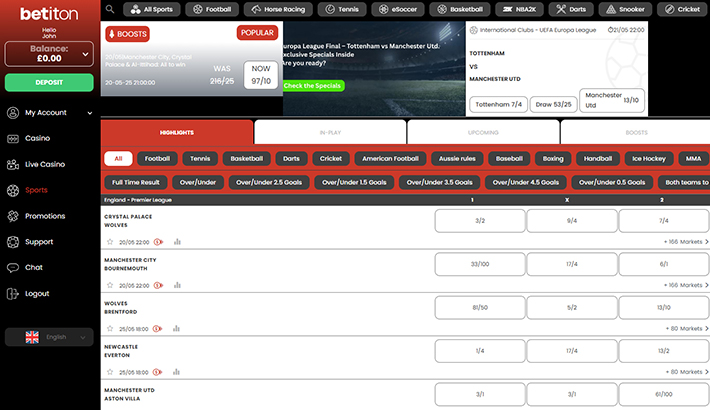710x410 pixels.
Task: Click the green Deposit button
Action: [x=49, y=82]
